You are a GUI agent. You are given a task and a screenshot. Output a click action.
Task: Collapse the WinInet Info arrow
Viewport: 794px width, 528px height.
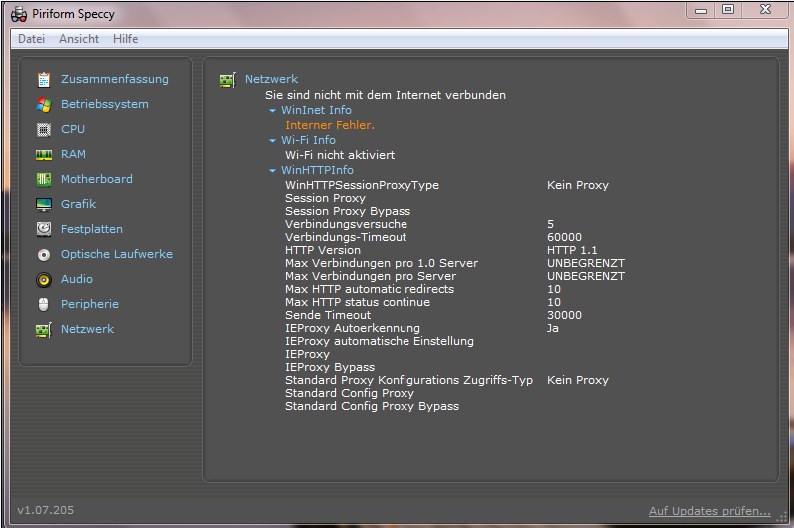click(272, 110)
